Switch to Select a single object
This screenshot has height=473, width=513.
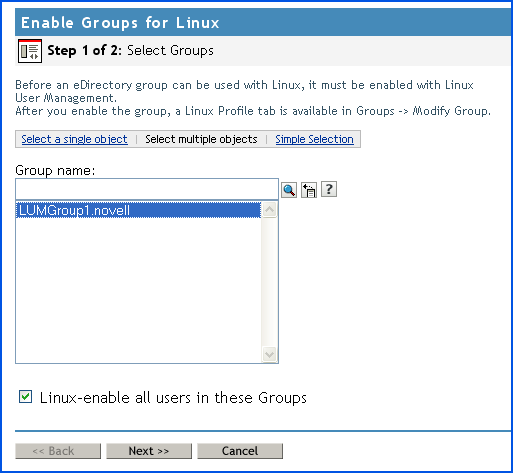coord(74,139)
